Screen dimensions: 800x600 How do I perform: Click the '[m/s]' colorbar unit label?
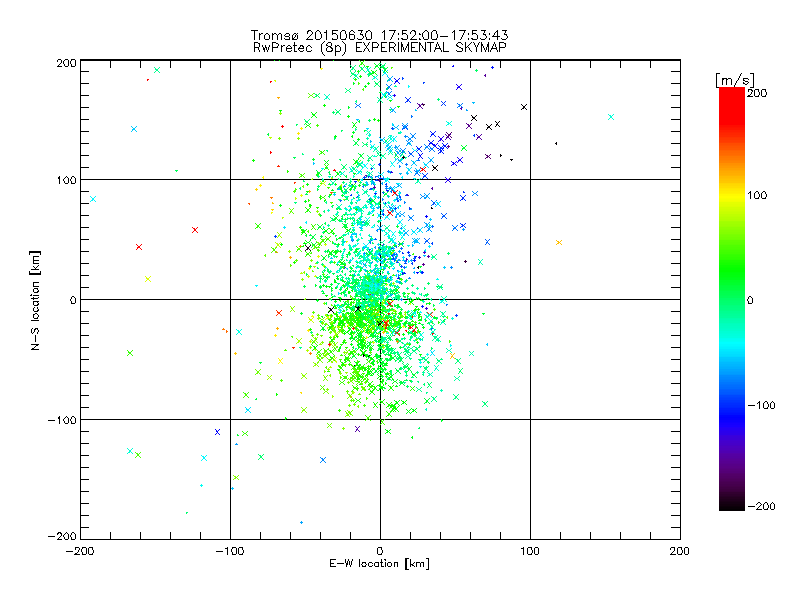click(x=734, y=80)
